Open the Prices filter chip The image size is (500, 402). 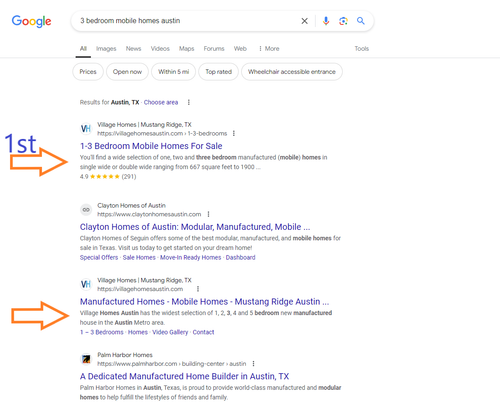[88, 72]
